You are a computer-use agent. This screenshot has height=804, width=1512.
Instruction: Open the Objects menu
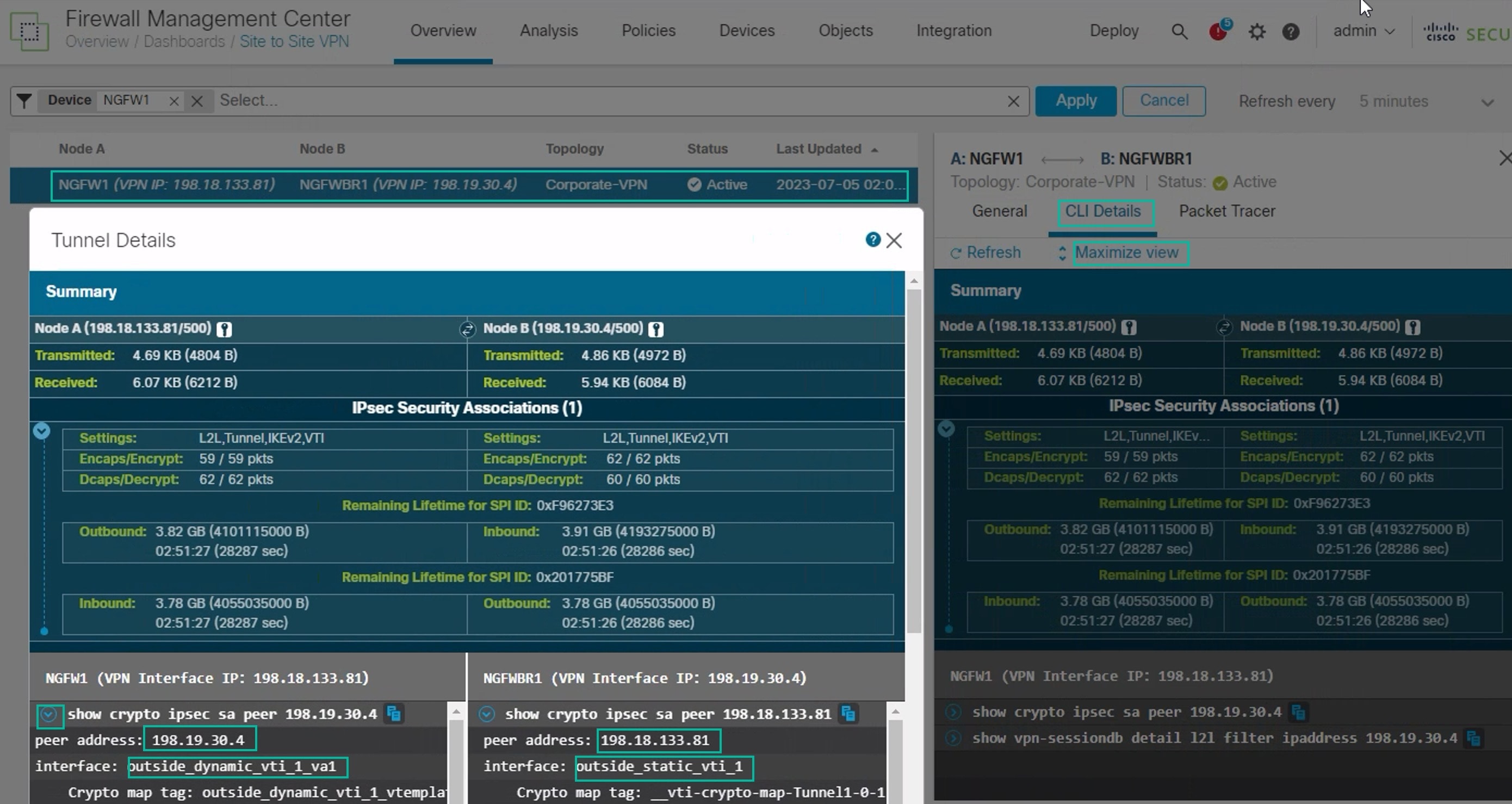845,30
